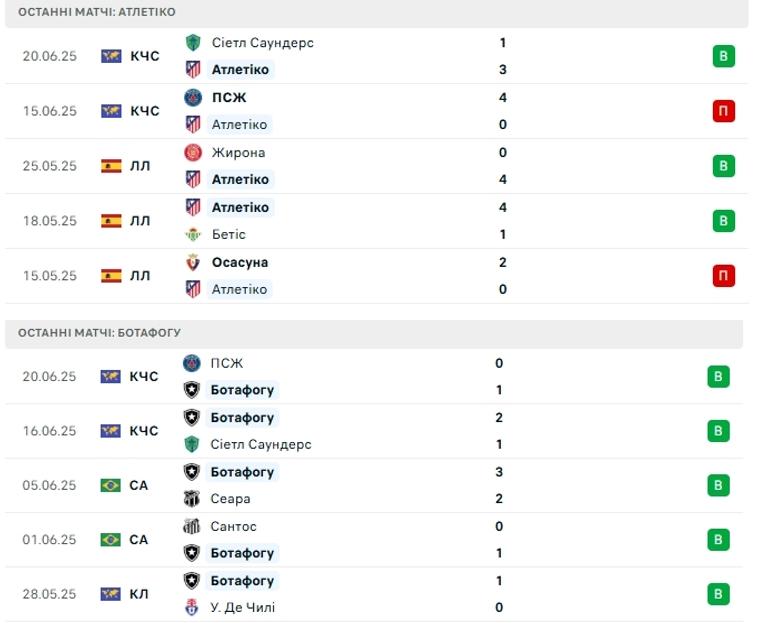Image resolution: width=758 pixels, height=623 pixels.
Task: Click the У. Де Чилі club crest
Action: [192, 607]
